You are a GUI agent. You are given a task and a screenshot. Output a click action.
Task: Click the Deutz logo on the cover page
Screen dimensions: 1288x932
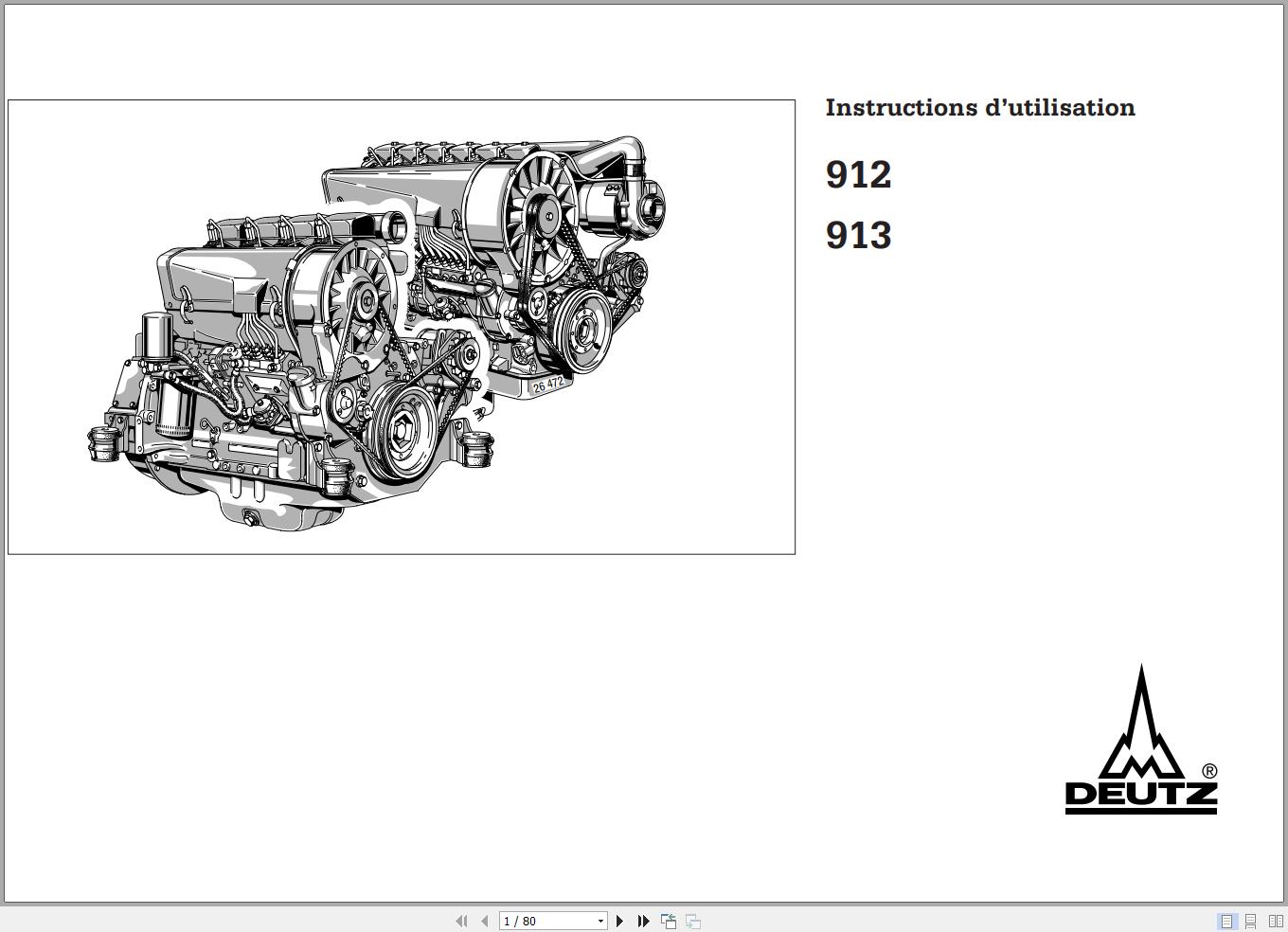pos(1141,740)
